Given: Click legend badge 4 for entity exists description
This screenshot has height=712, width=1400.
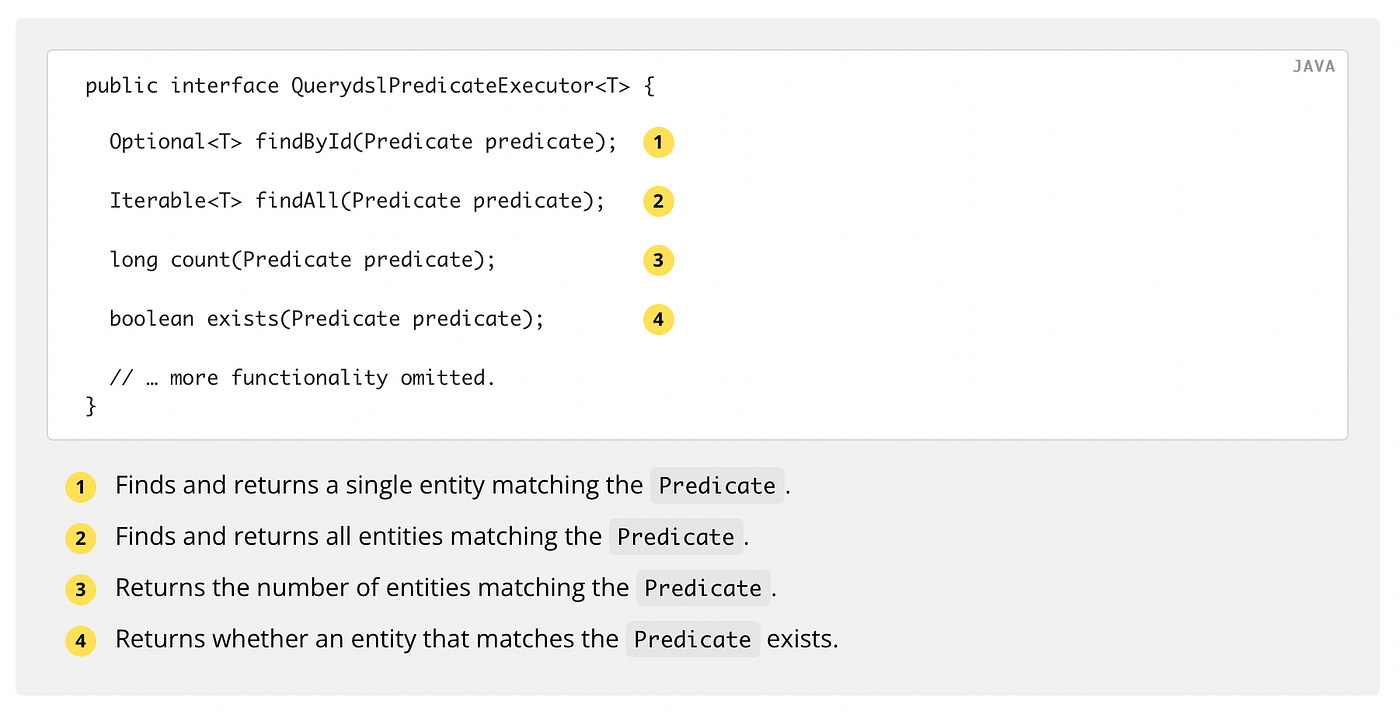Looking at the screenshot, I should tap(81, 640).
